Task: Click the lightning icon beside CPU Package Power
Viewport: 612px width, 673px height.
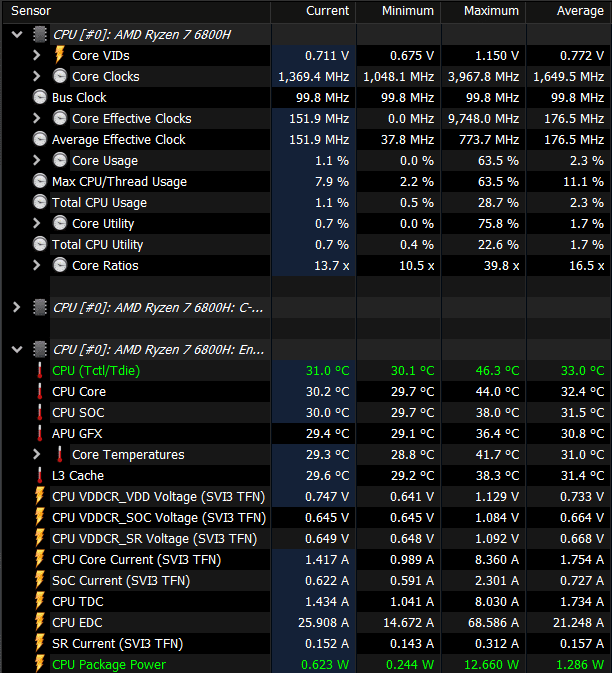Action: click(40, 664)
